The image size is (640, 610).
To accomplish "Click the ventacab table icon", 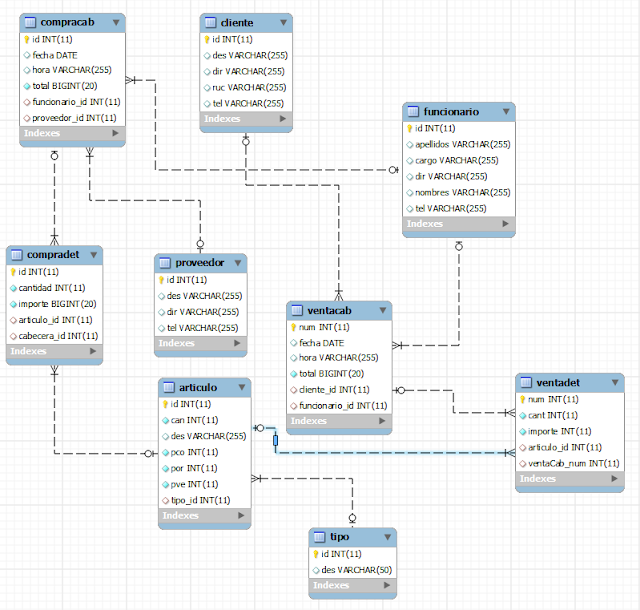I will coord(297,310).
